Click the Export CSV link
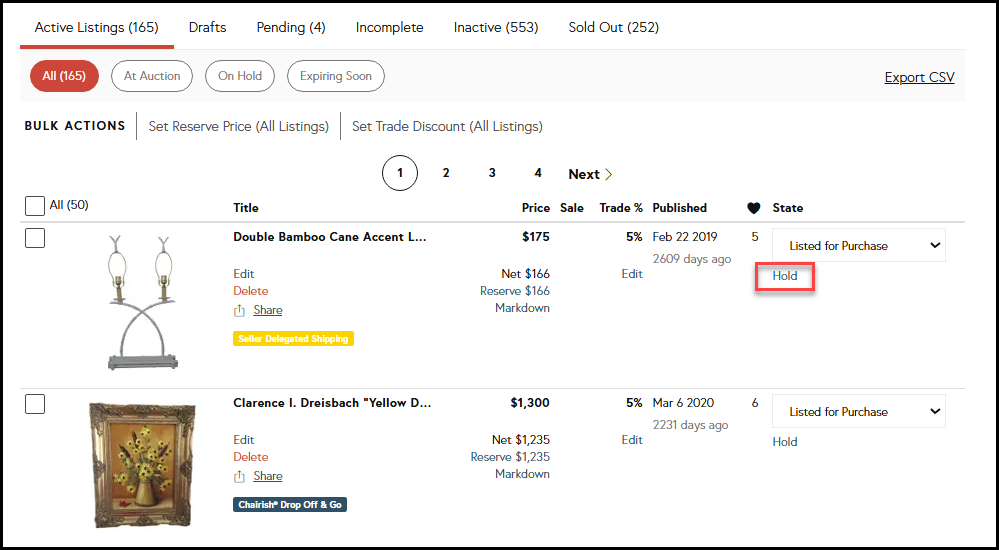The image size is (999, 550). tap(919, 77)
